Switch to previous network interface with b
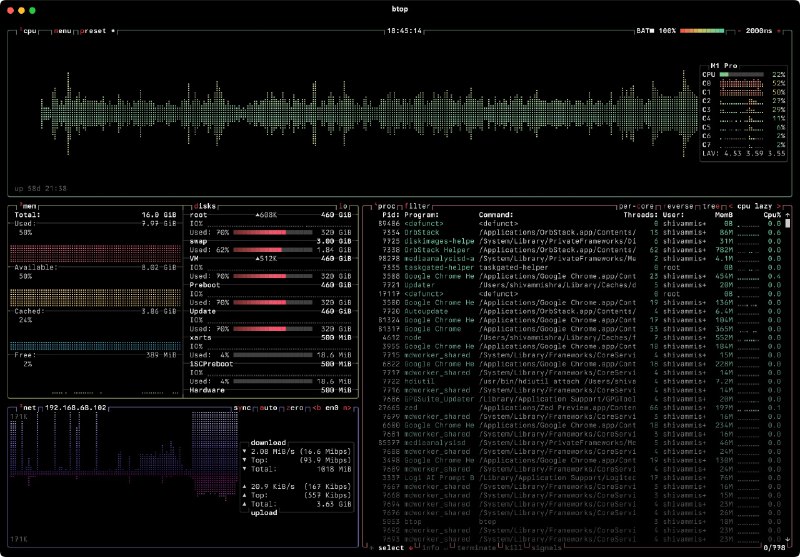This screenshot has width=800, height=557. (x=317, y=409)
